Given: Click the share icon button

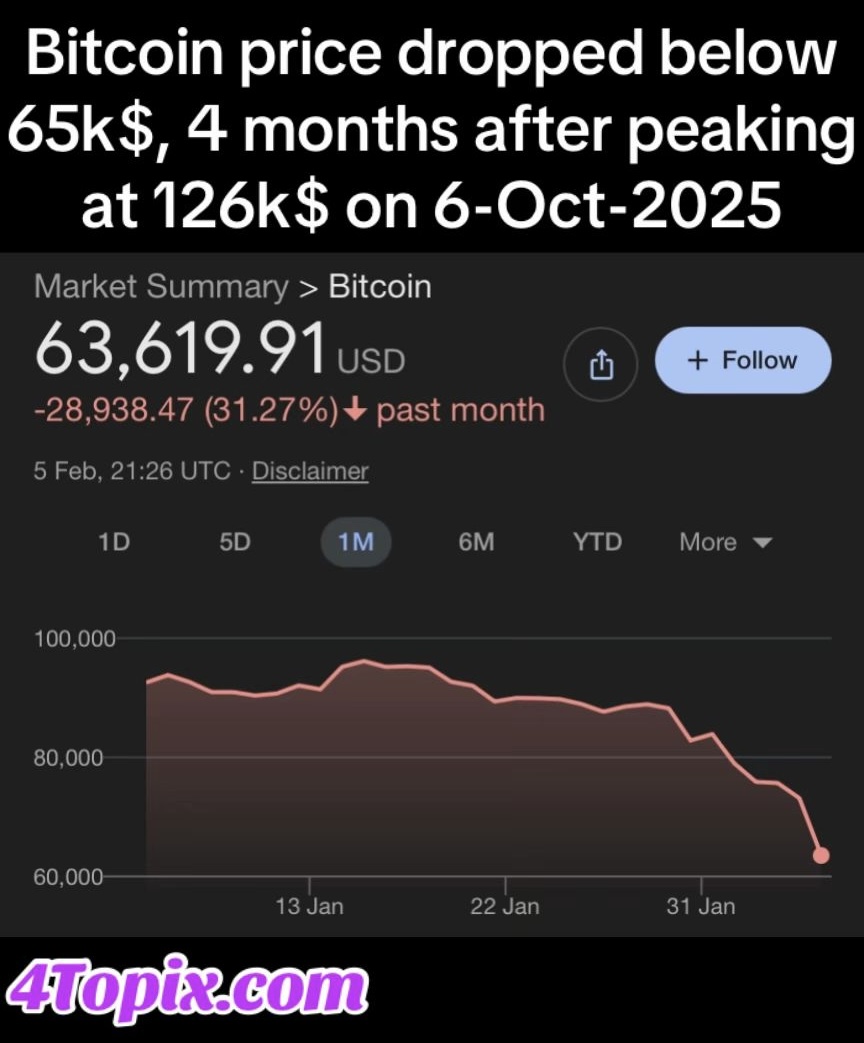Looking at the screenshot, I should pyautogui.click(x=600, y=366).
